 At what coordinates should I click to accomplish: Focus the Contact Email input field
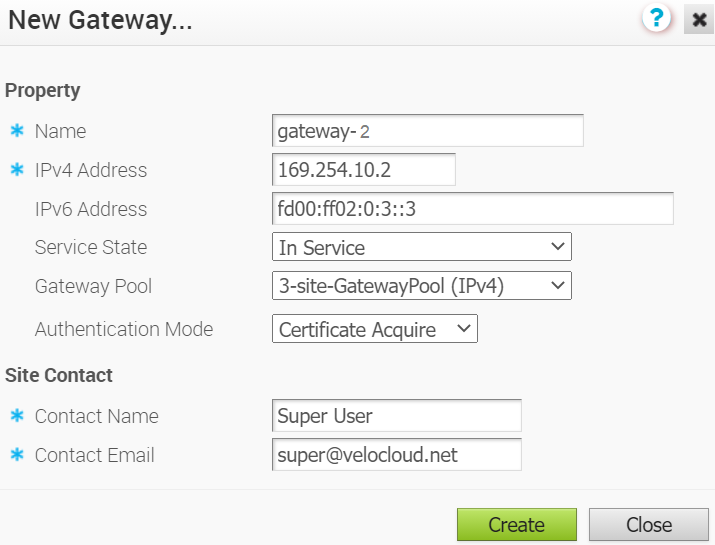point(396,455)
